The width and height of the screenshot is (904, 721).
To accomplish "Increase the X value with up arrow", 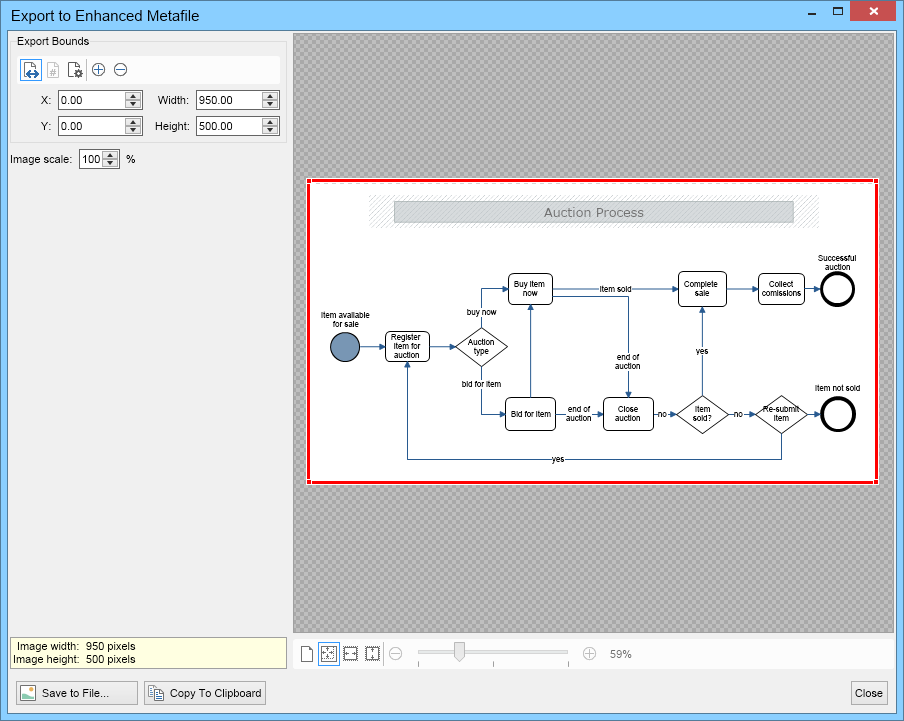I will point(133,96).
